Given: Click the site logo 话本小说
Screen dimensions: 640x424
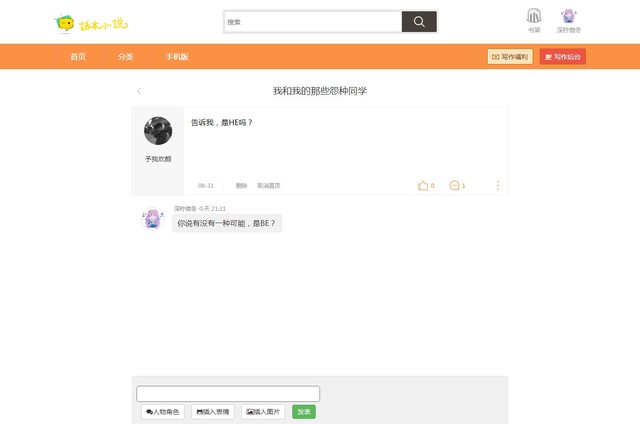Looking at the screenshot, I should [92, 24].
